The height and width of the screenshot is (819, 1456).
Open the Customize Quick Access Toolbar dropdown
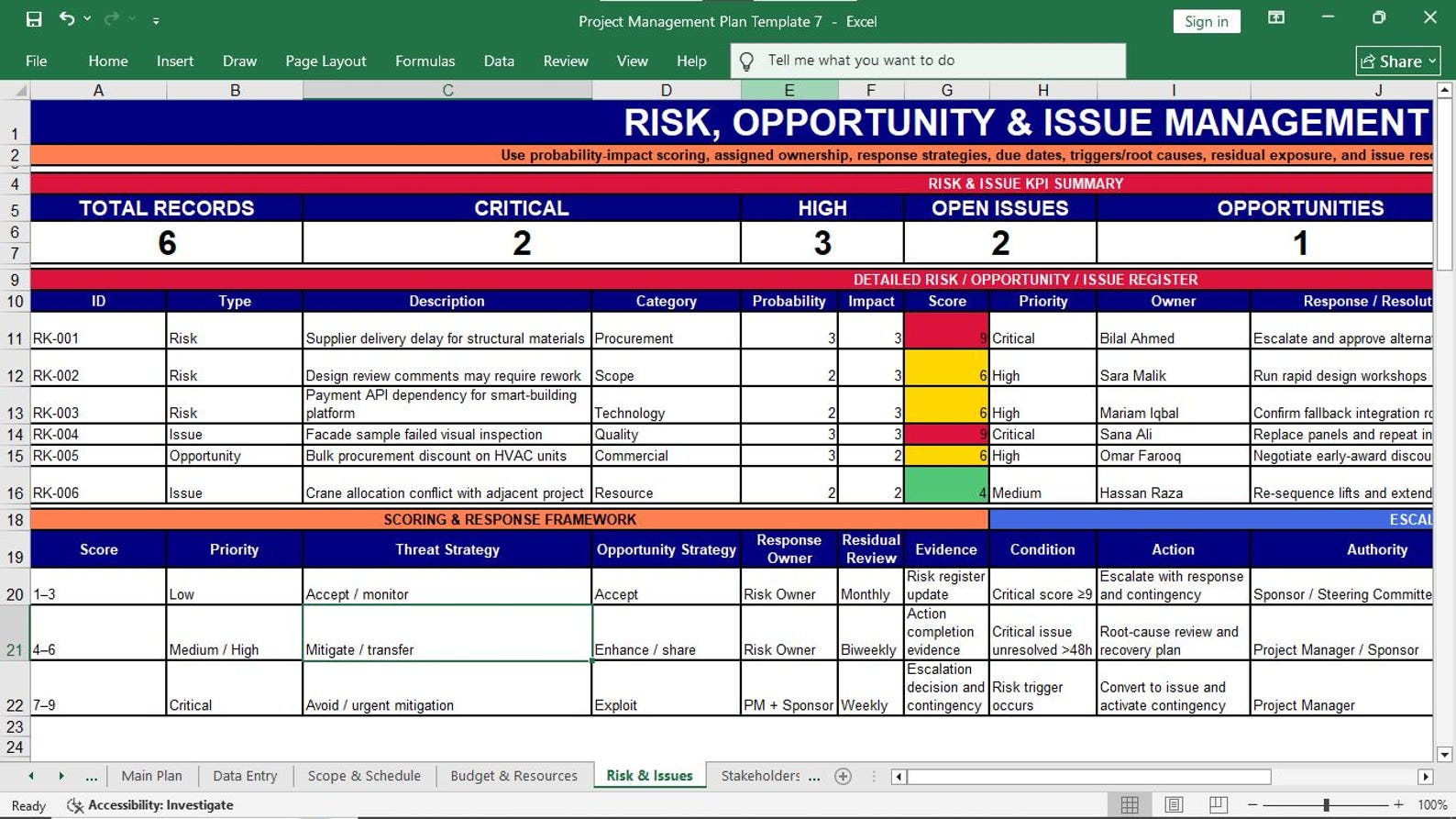click(156, 20)
